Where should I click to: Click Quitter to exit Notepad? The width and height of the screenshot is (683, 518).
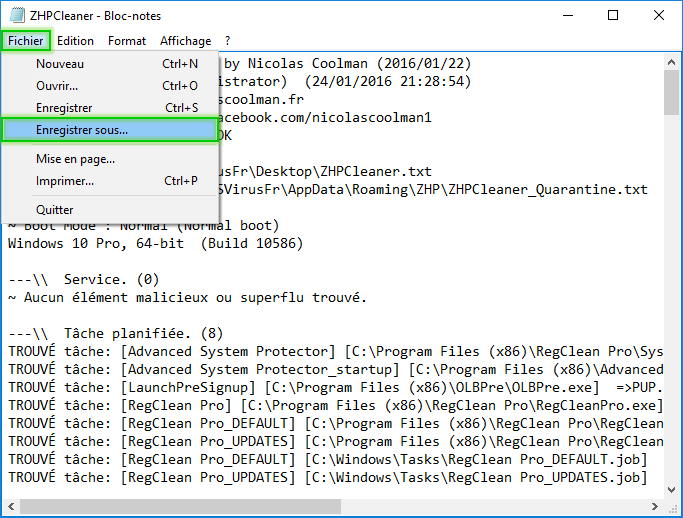coord(55,210)
